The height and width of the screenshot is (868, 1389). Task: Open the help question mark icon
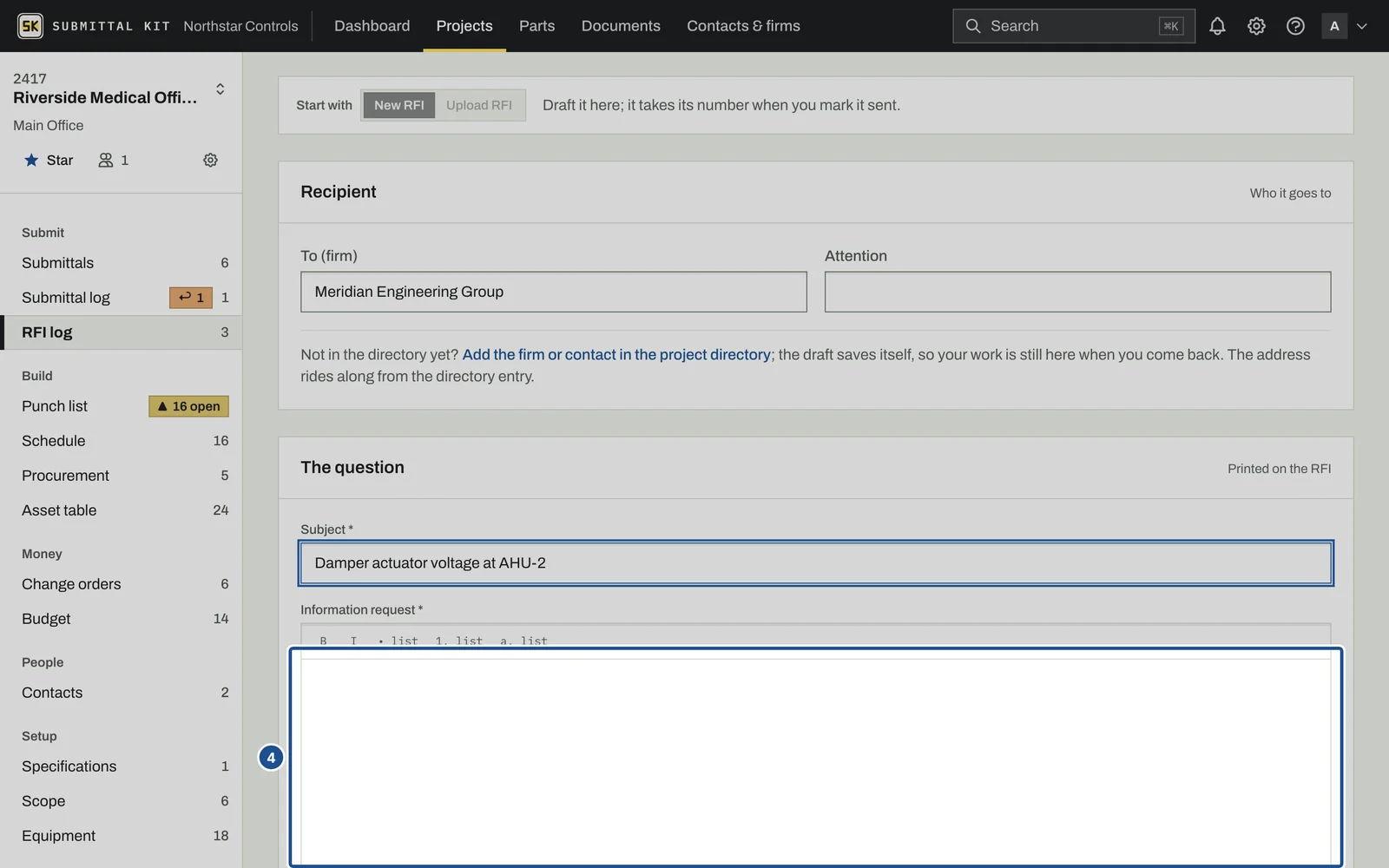point(1295,26)
